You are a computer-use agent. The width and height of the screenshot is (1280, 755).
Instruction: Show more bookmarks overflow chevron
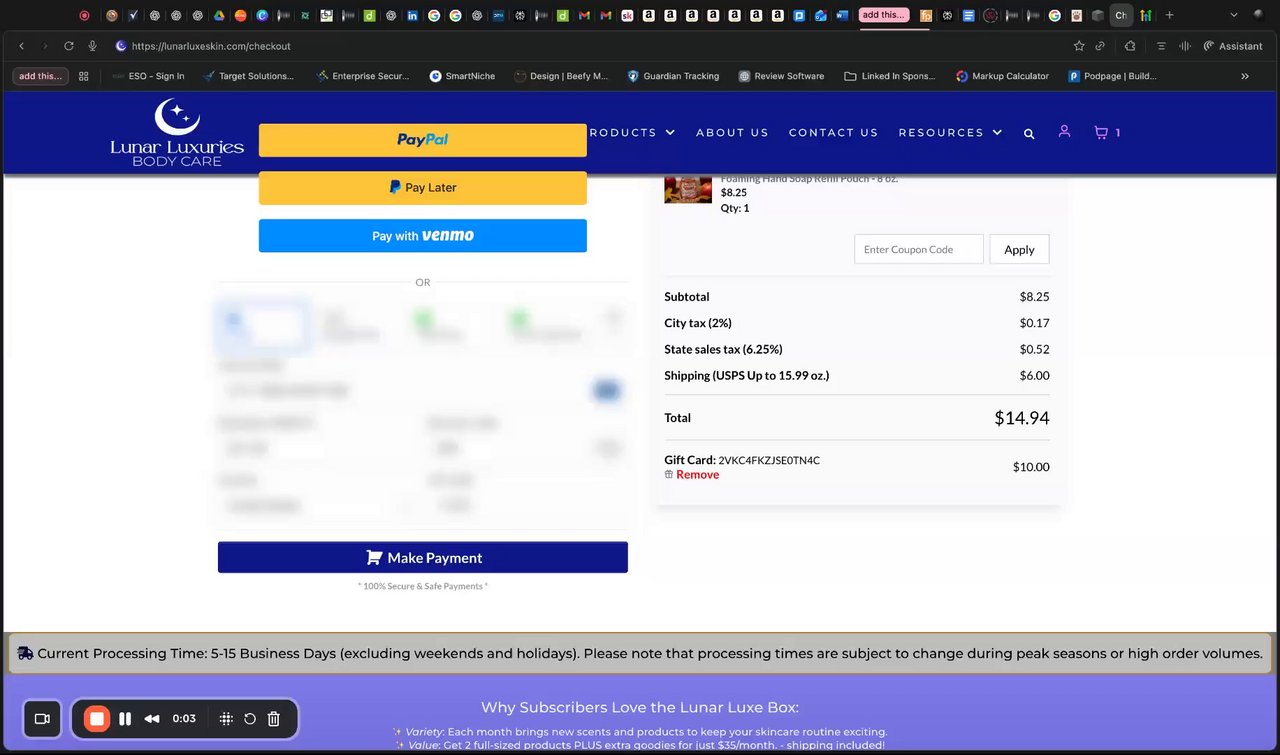[1245, 76]
